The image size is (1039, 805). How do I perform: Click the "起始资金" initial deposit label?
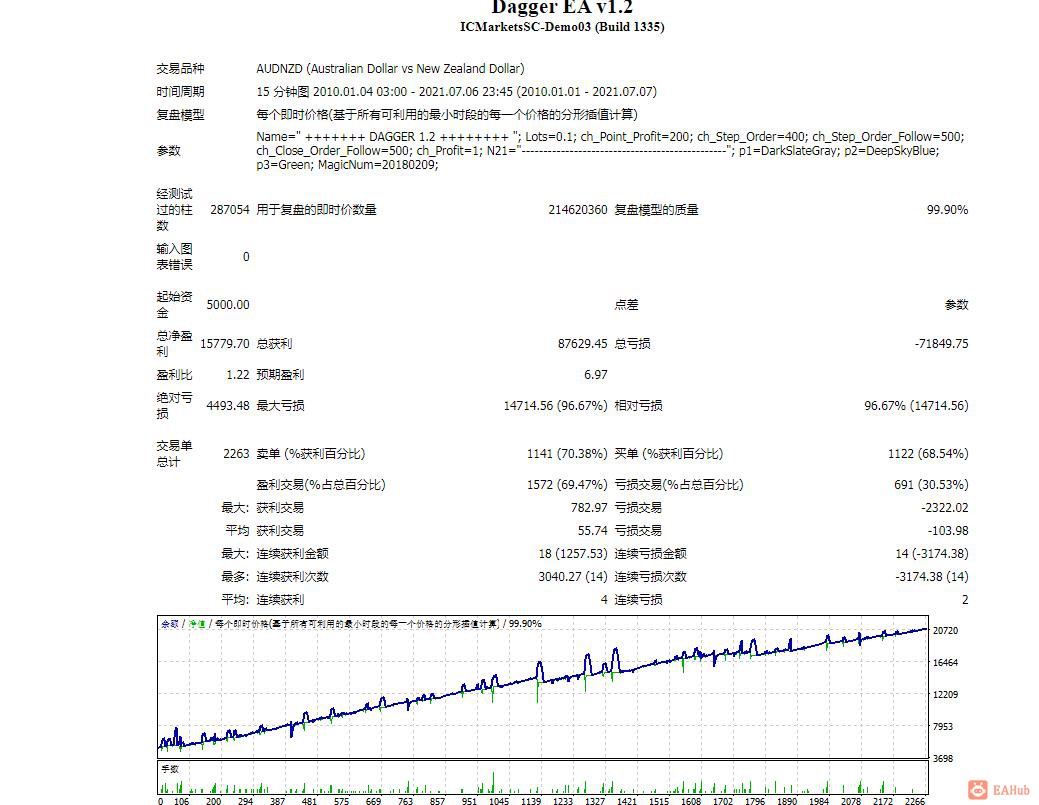(174, 304)
